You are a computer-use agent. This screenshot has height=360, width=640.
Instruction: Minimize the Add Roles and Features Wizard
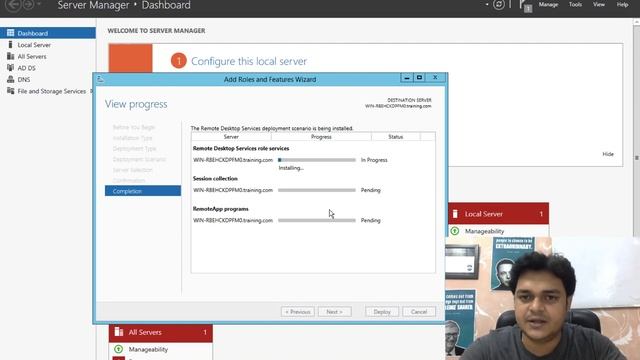[407, 78]
